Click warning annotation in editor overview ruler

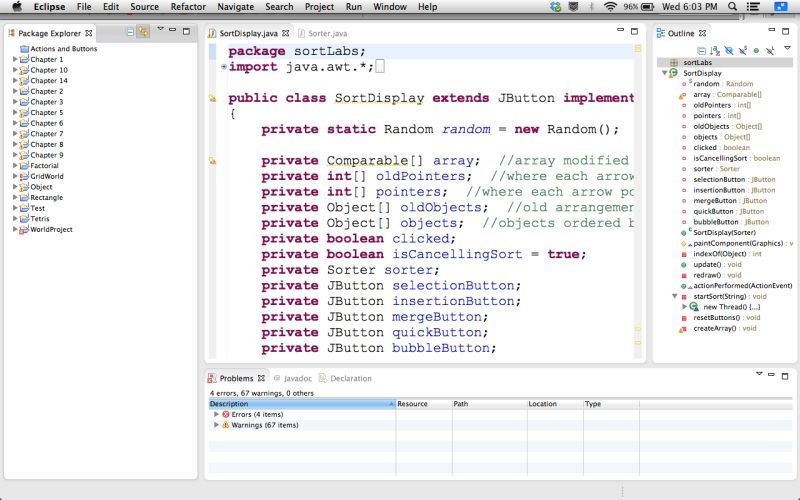pyautogui.click(x=638, y=49)
